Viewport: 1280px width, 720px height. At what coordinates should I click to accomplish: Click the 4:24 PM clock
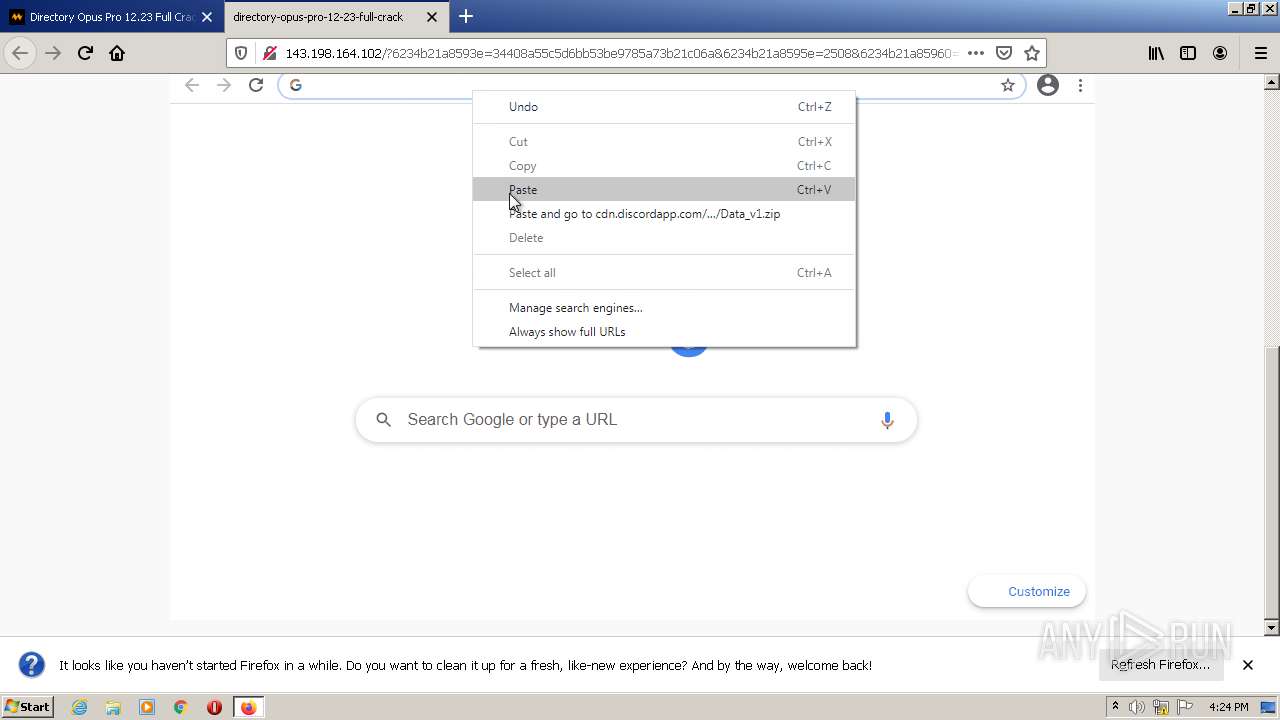(1228, 707)
